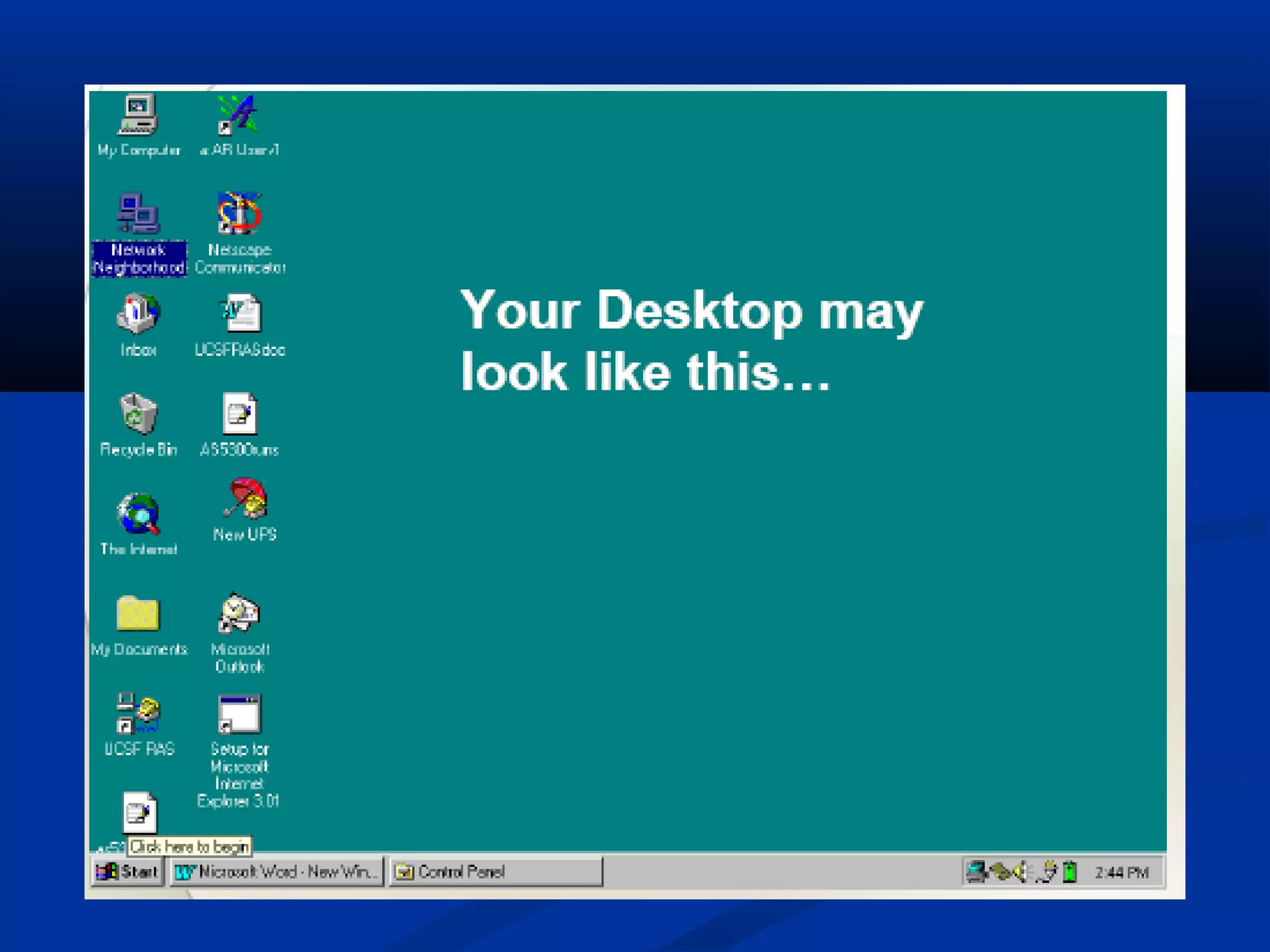Click the AR User shortcut icon
This screenshot has width=1270, height=952.
coord(238,115)
